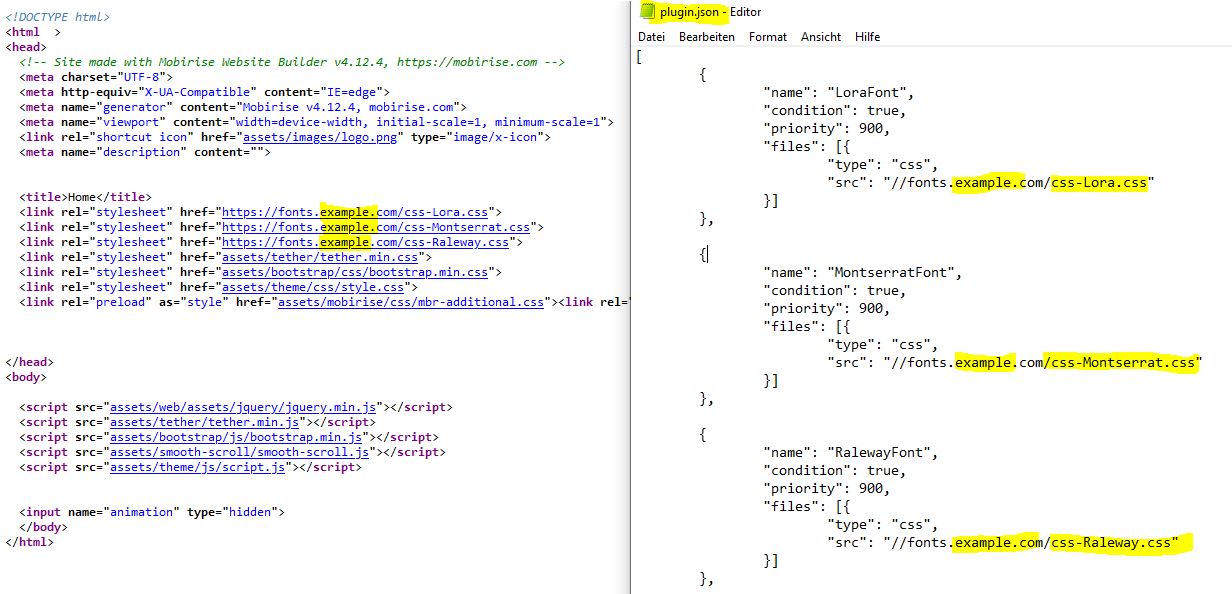This screenshot has height=594, width=1232.
Task: Click the css-Raleway.css stylesheet href link
Action: (x=367, y=242)
